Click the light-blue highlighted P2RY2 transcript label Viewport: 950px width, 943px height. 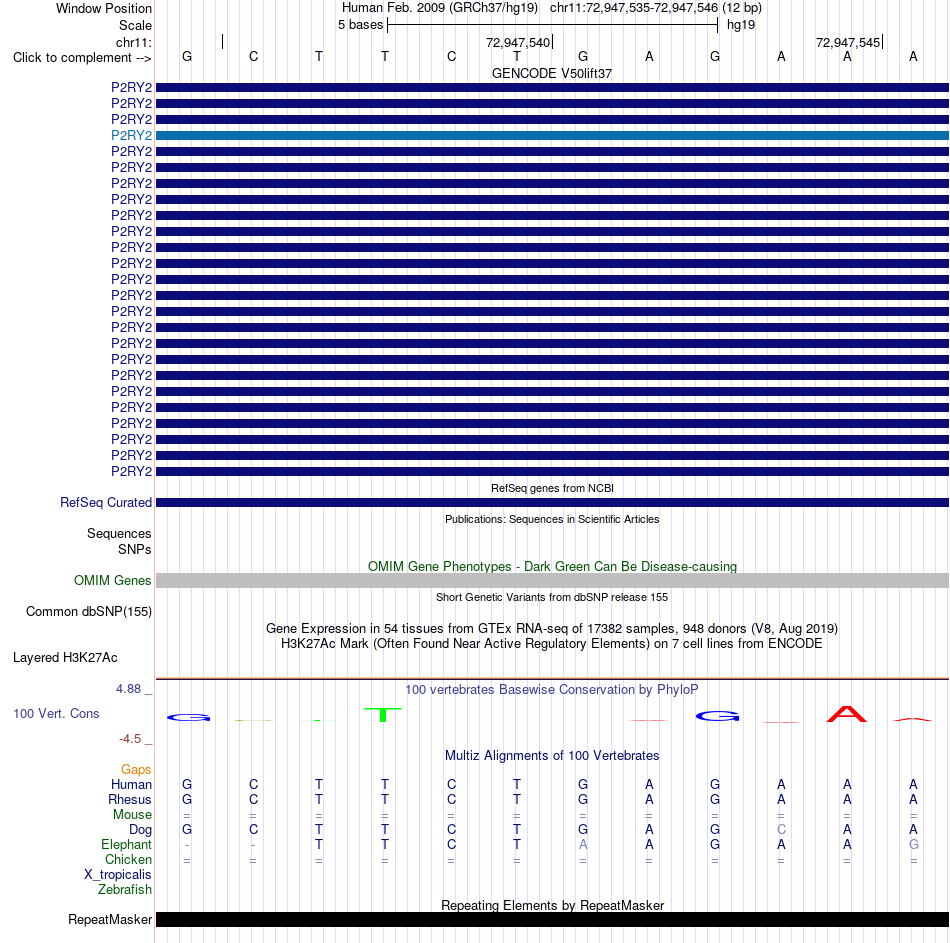131,135
